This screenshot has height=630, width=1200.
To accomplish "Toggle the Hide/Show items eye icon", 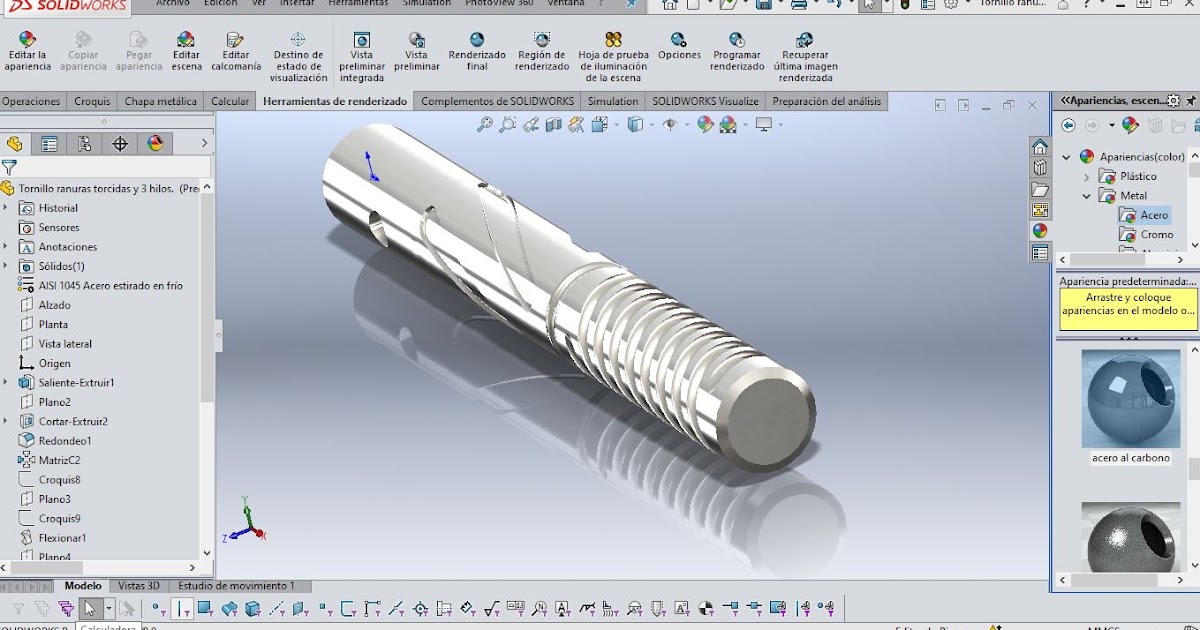I will click(x=671, y=125).
